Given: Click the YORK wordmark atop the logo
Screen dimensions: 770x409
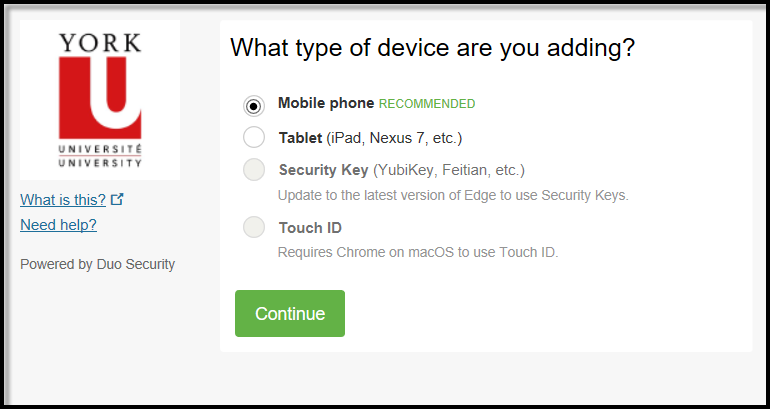Looking at the screenshot, I should tap(100, 43).
